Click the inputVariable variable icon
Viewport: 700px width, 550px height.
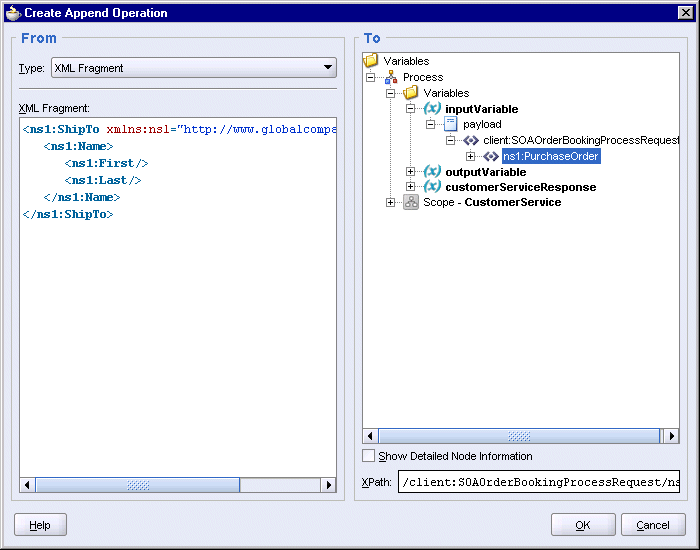point(432,108)
